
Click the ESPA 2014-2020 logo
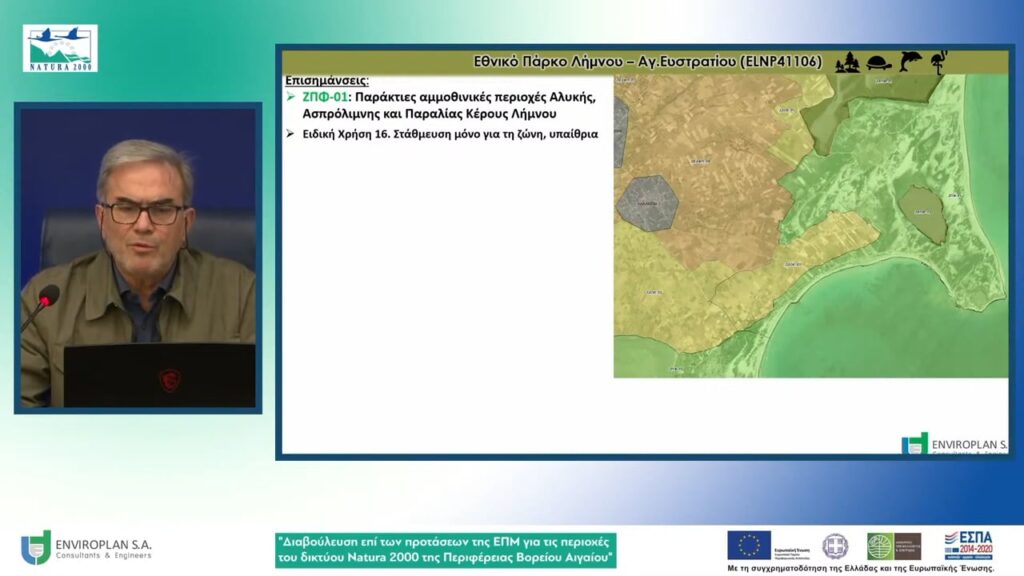[x=968, y=545]
